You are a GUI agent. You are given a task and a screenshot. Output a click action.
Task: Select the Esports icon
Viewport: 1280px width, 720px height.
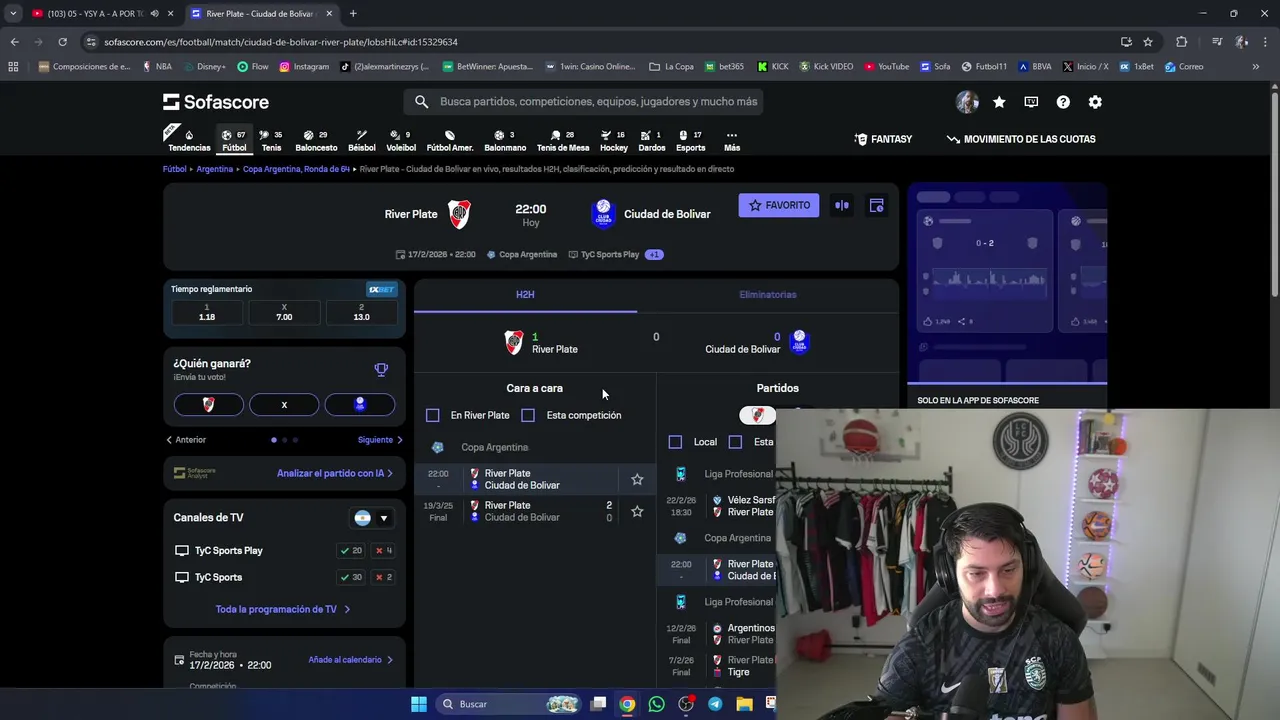pyautogui.click(x=690, y=140)
